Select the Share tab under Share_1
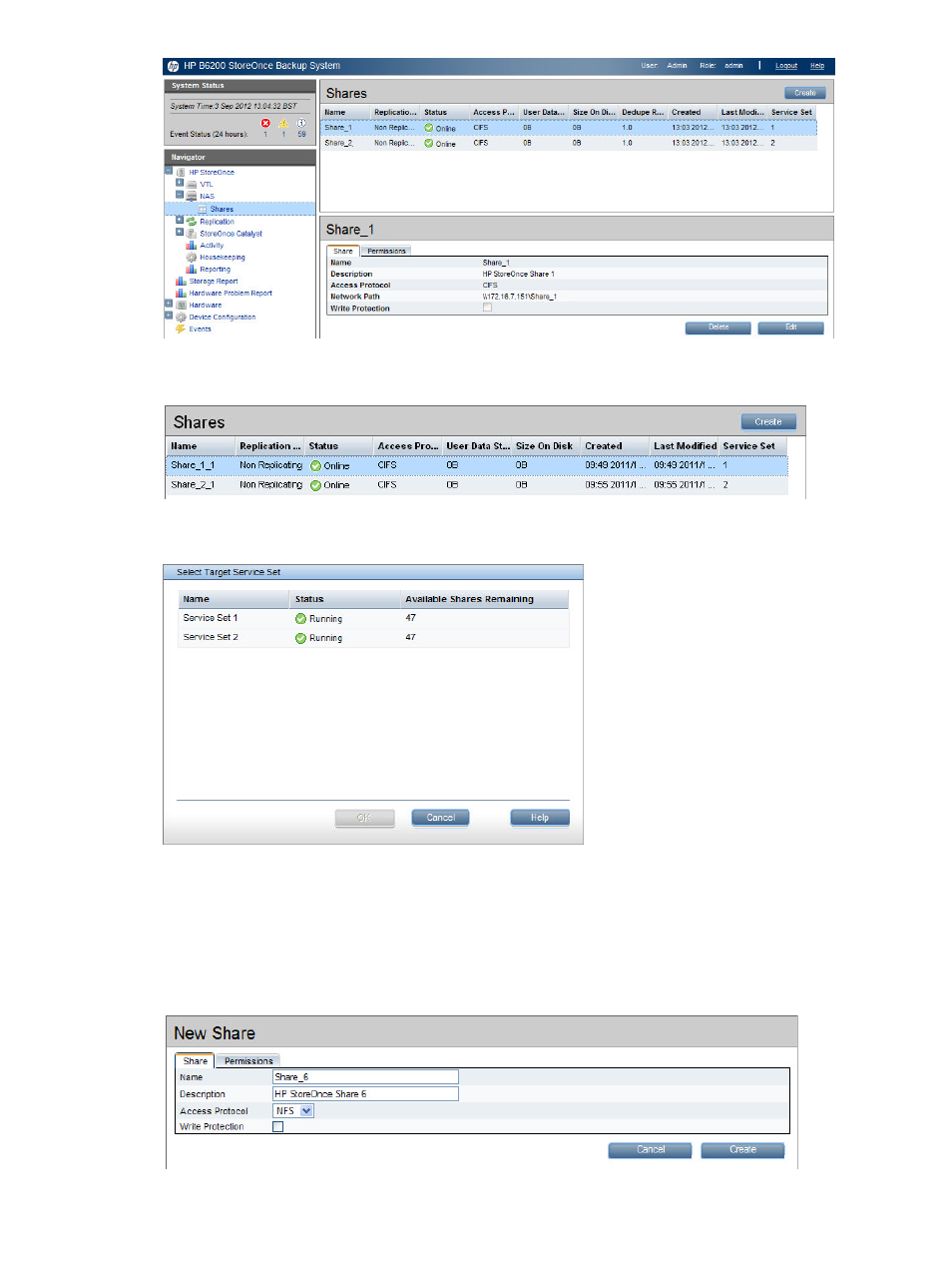 coord(343,251)
